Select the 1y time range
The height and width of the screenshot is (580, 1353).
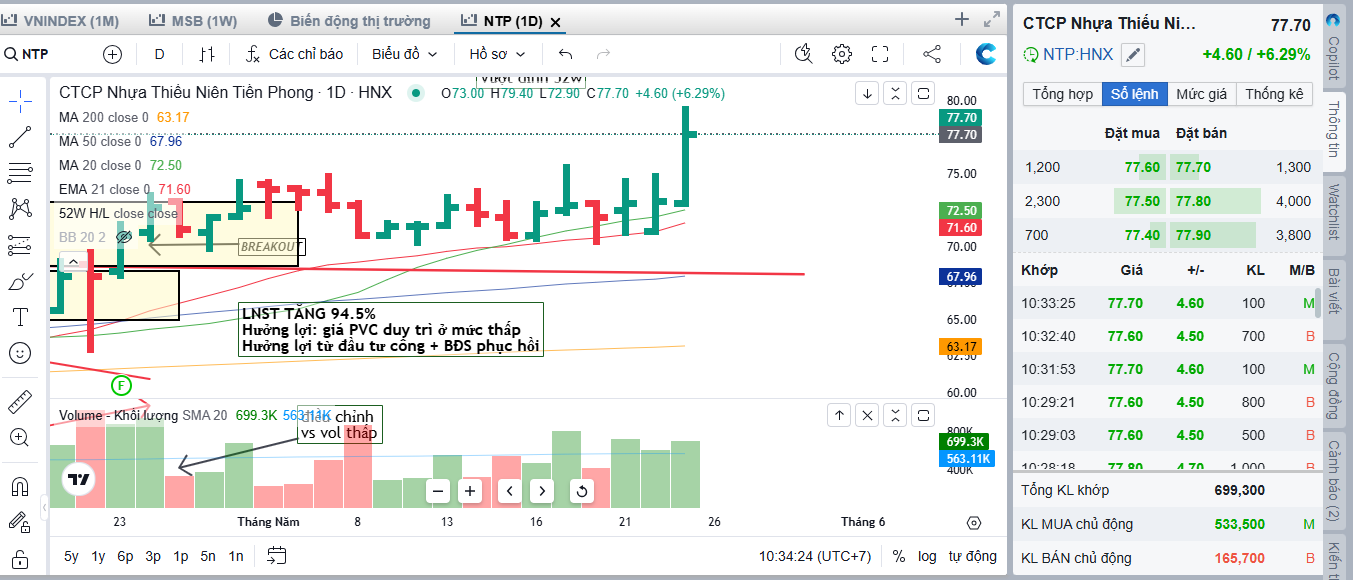[x=98, y=556]
